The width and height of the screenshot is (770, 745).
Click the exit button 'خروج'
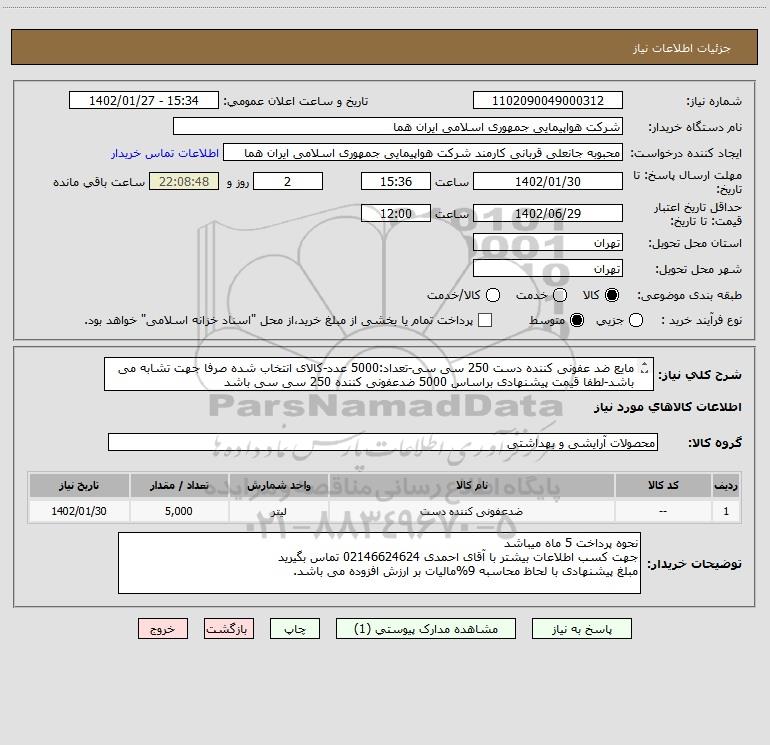click(163, 629)
